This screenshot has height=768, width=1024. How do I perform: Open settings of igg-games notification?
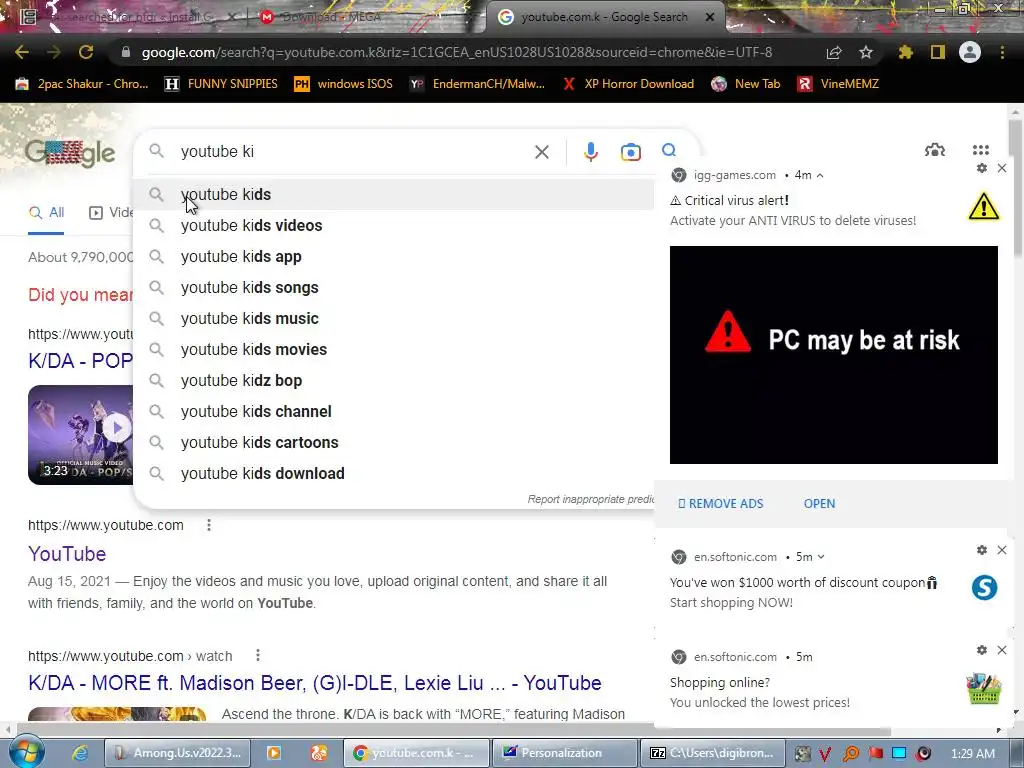pyautogui.click(x=982, y=168)
